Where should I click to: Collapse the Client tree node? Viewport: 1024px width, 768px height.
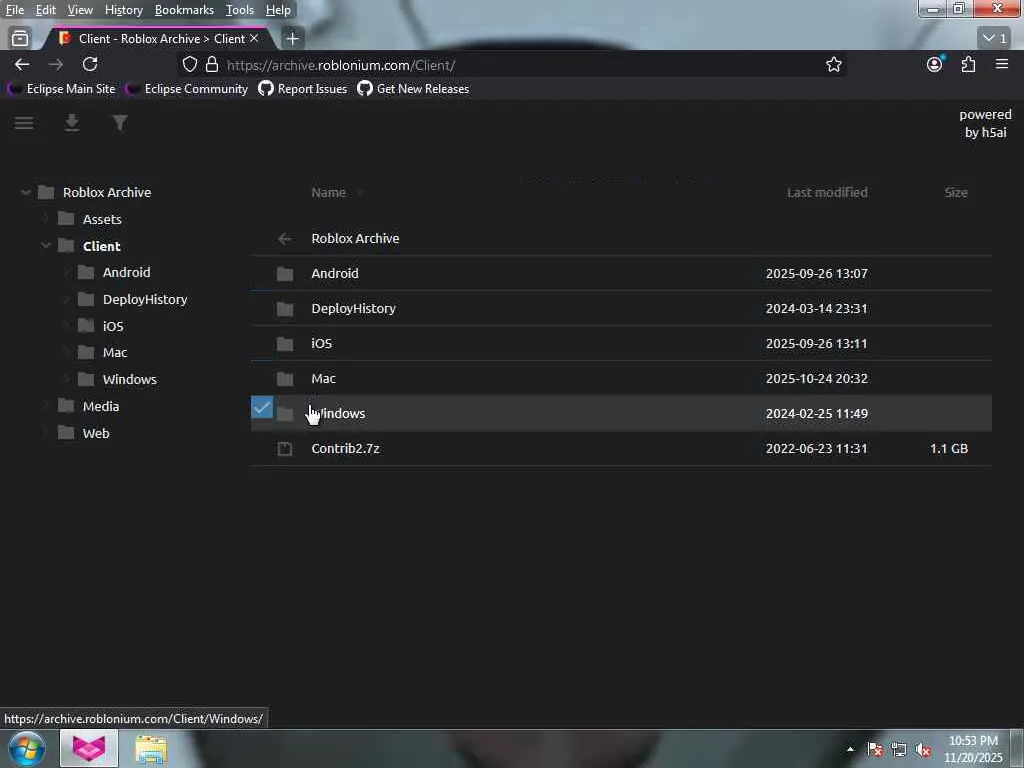pos(45,246)
